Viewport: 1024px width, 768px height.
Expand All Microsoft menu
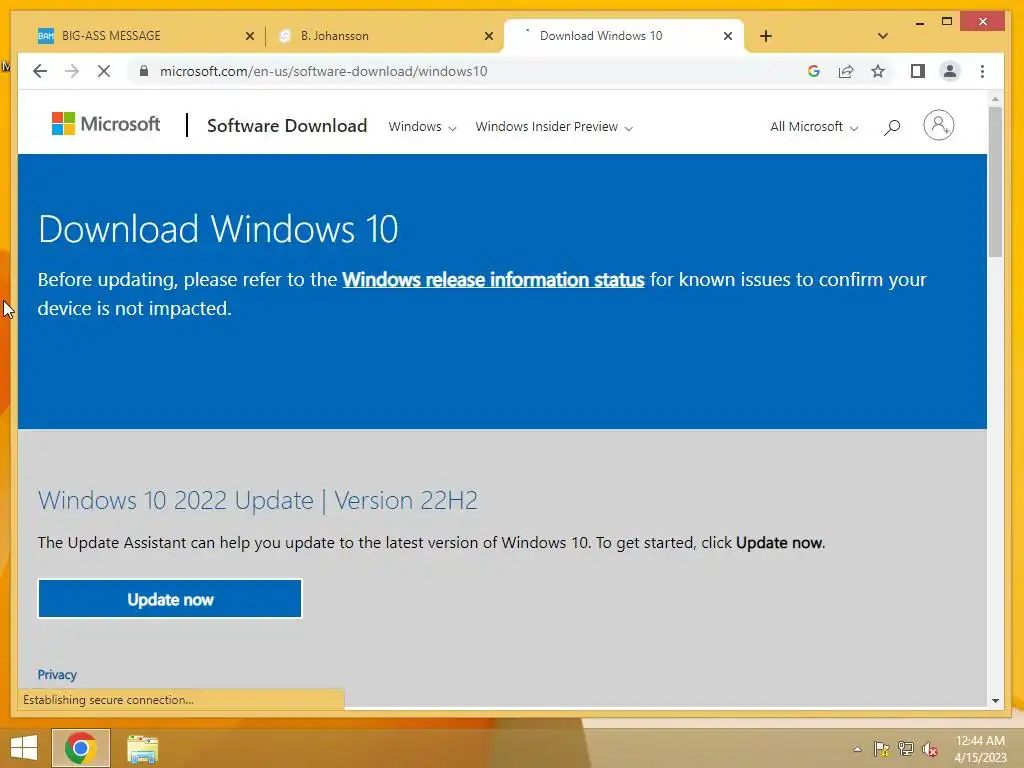coord(814,127)
